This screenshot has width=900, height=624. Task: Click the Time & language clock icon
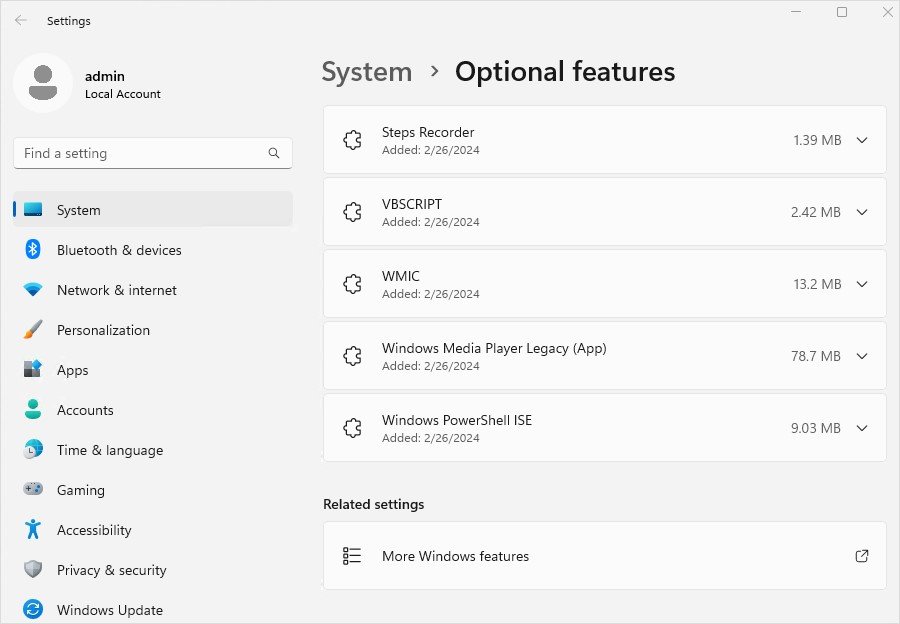(x=30, y=450)
